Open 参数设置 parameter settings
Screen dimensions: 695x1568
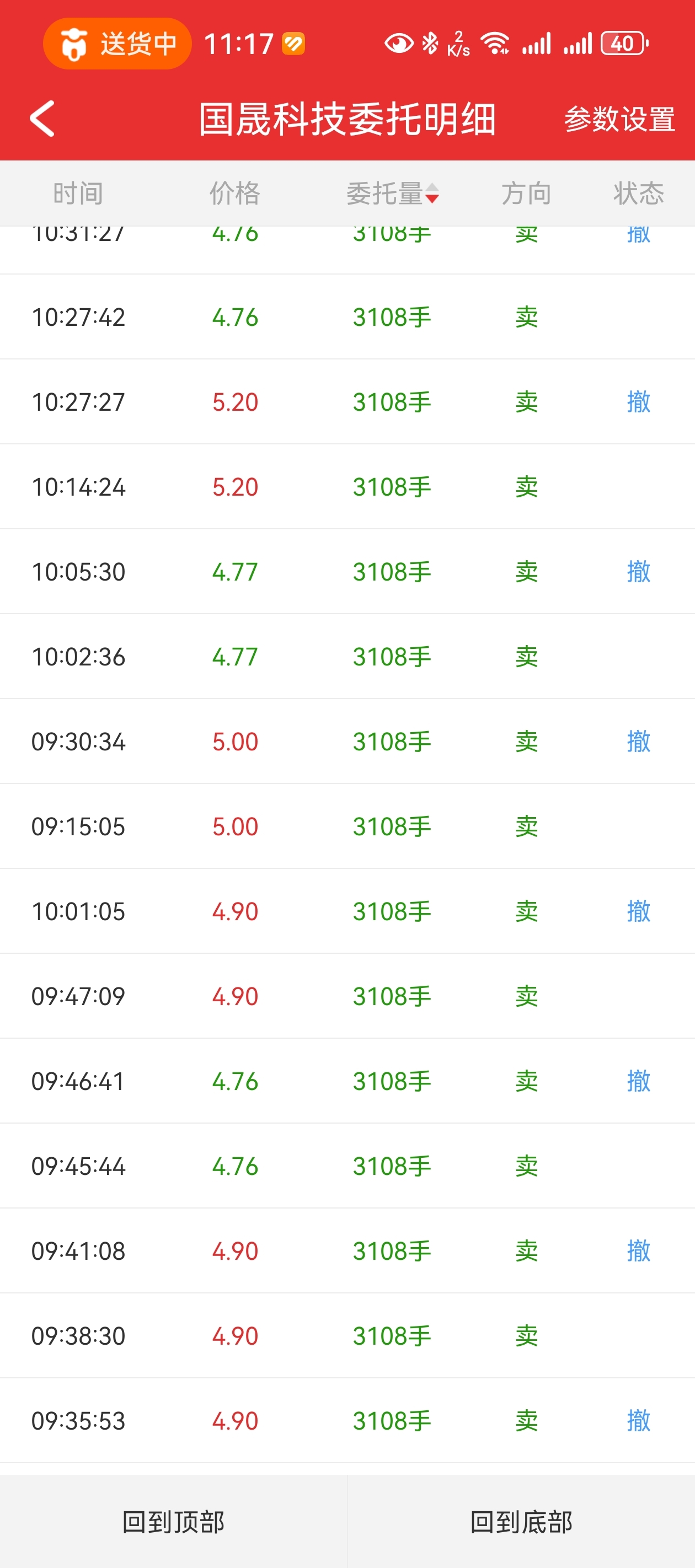coord(619,119)
